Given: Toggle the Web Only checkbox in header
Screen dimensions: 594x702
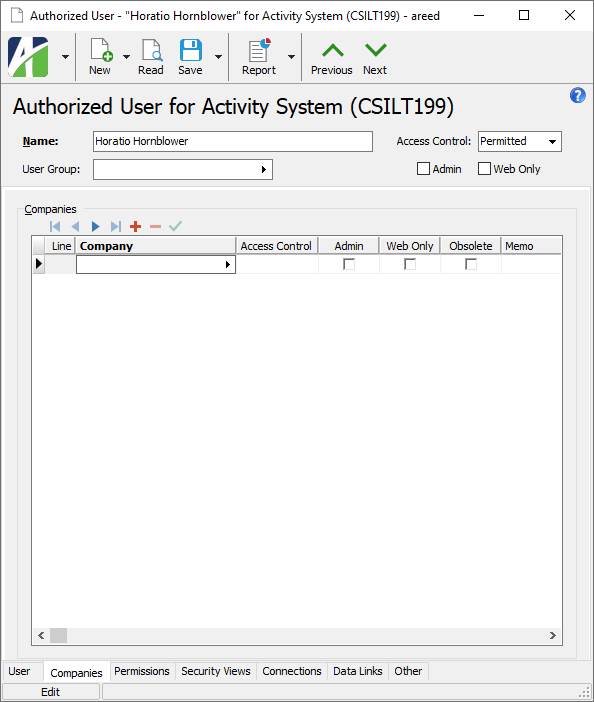Looking at the screenshot, I should click(x=484, y=169).
